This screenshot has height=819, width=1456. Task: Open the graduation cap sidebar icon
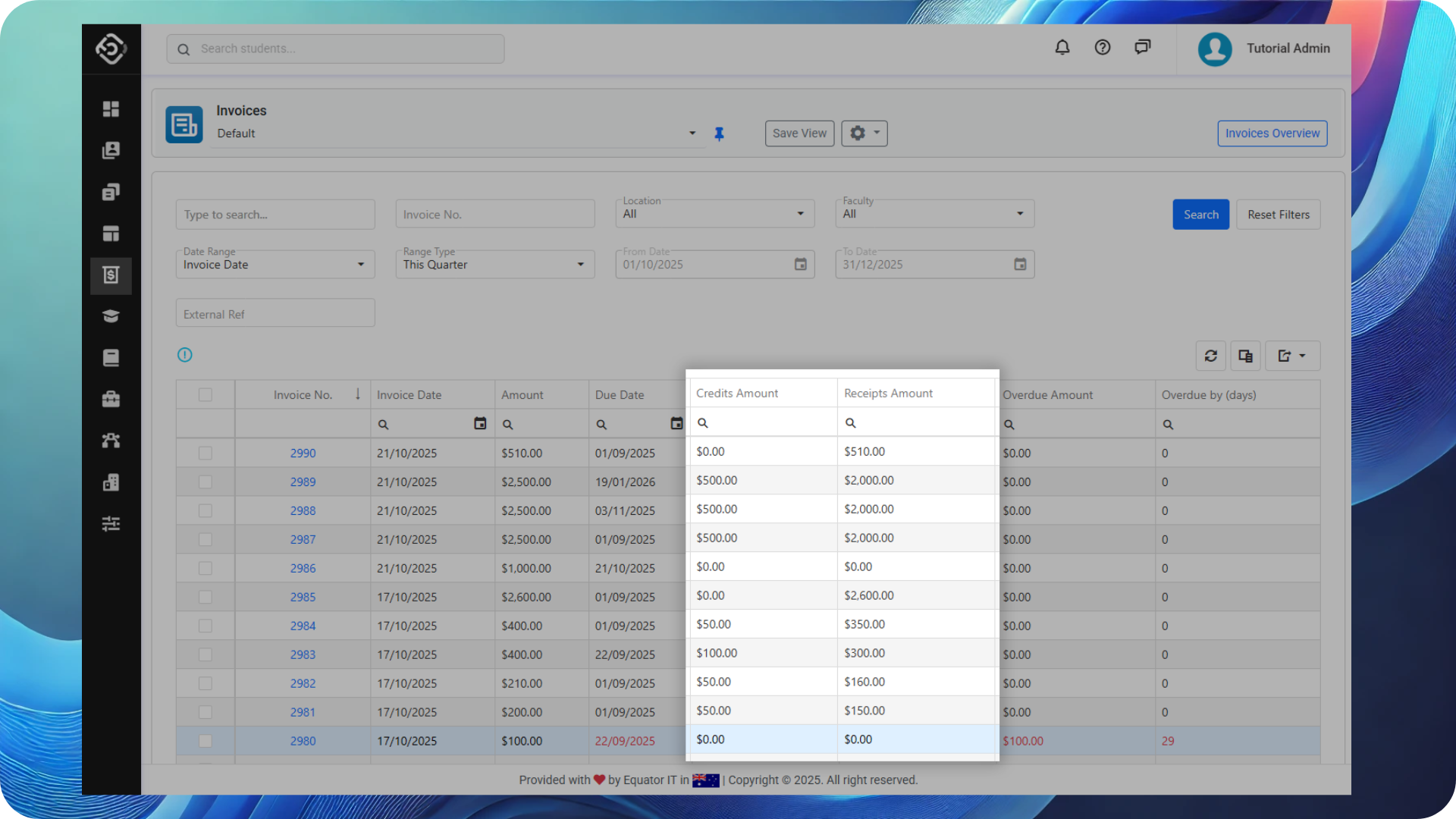(111, 316)
